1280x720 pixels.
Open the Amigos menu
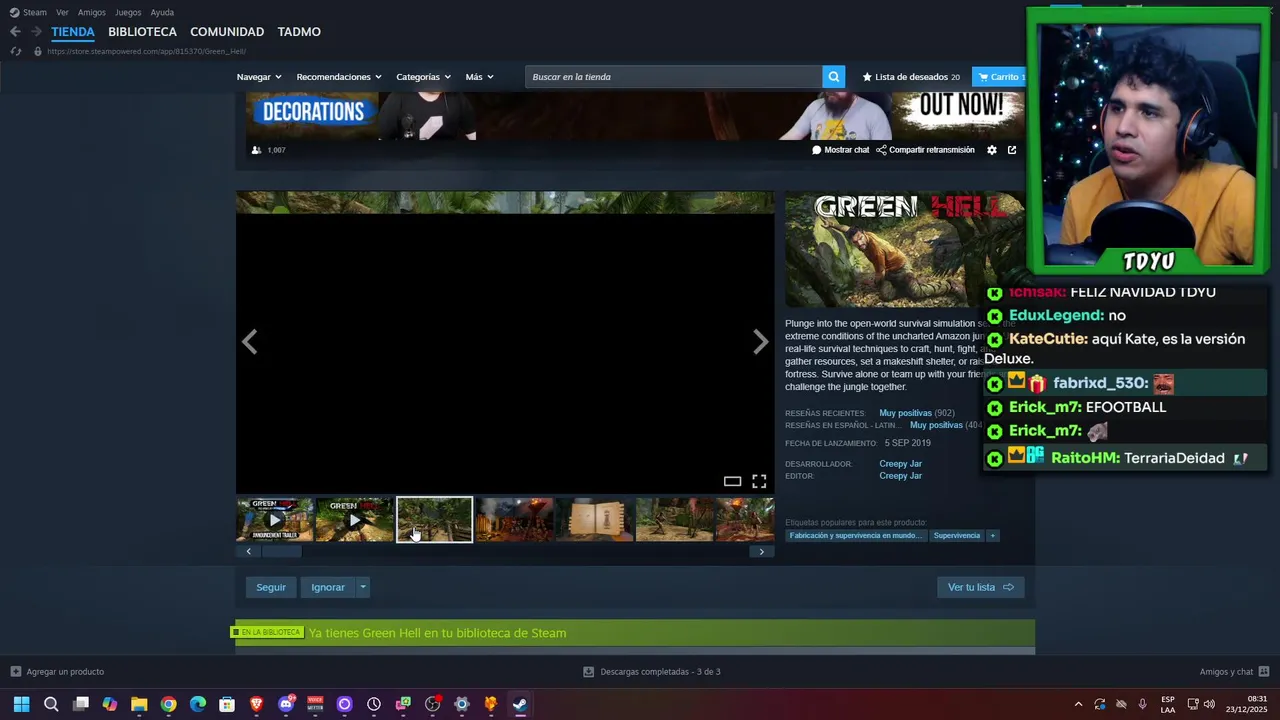click(92, 12)
